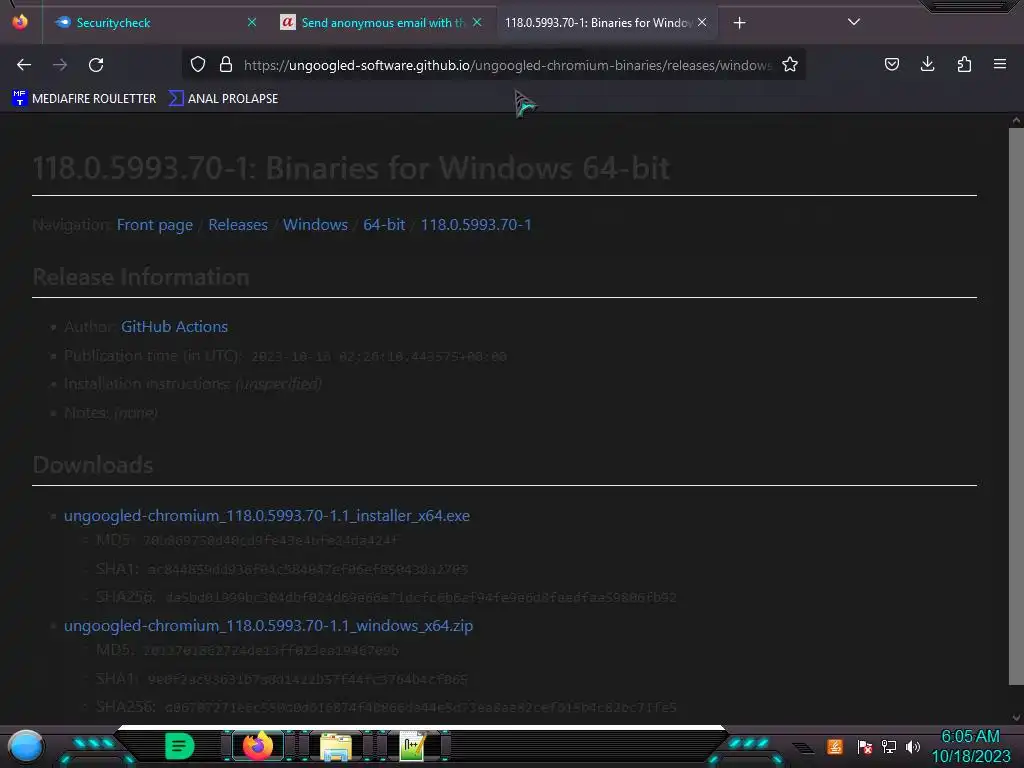Go forward with the forward arrow
Screen dimensions: 1024x768
click(60, 65)
